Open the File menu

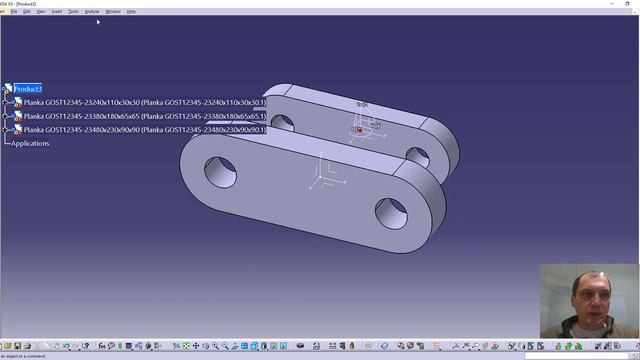point(14,11)
